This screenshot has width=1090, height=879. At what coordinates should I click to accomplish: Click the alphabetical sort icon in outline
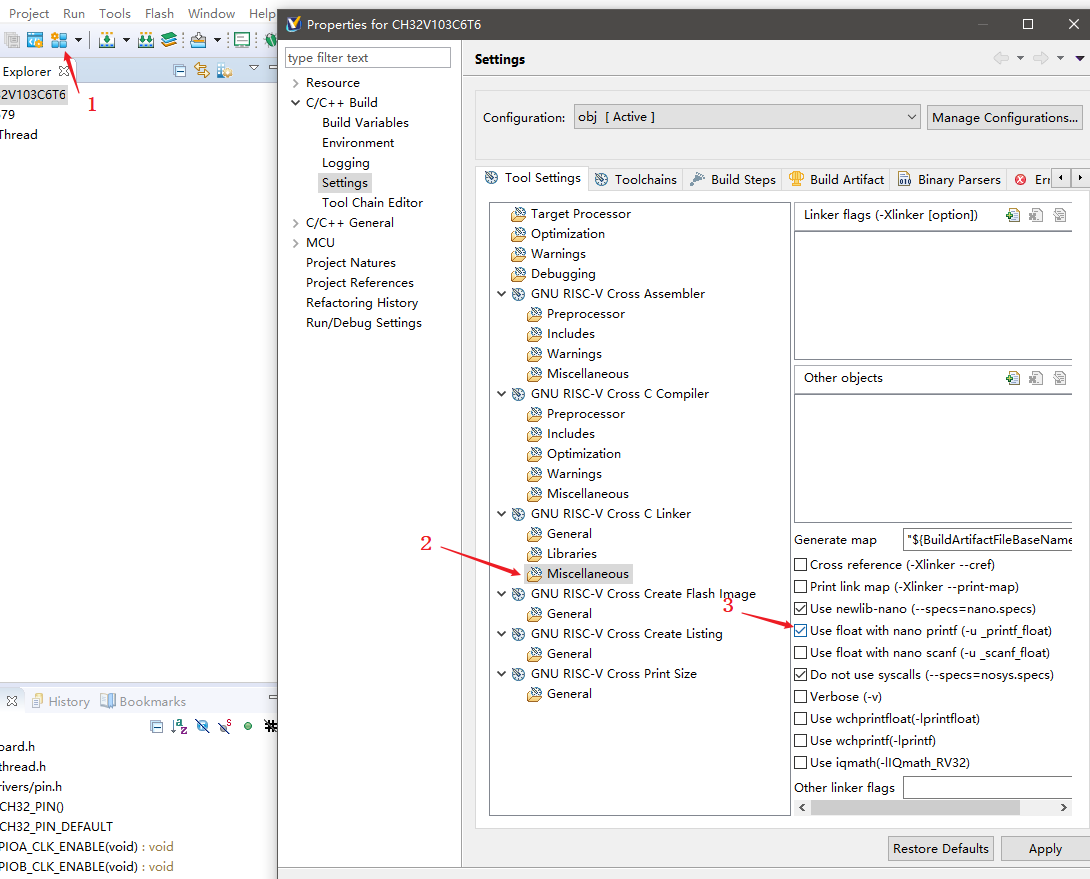pos(179,726)
